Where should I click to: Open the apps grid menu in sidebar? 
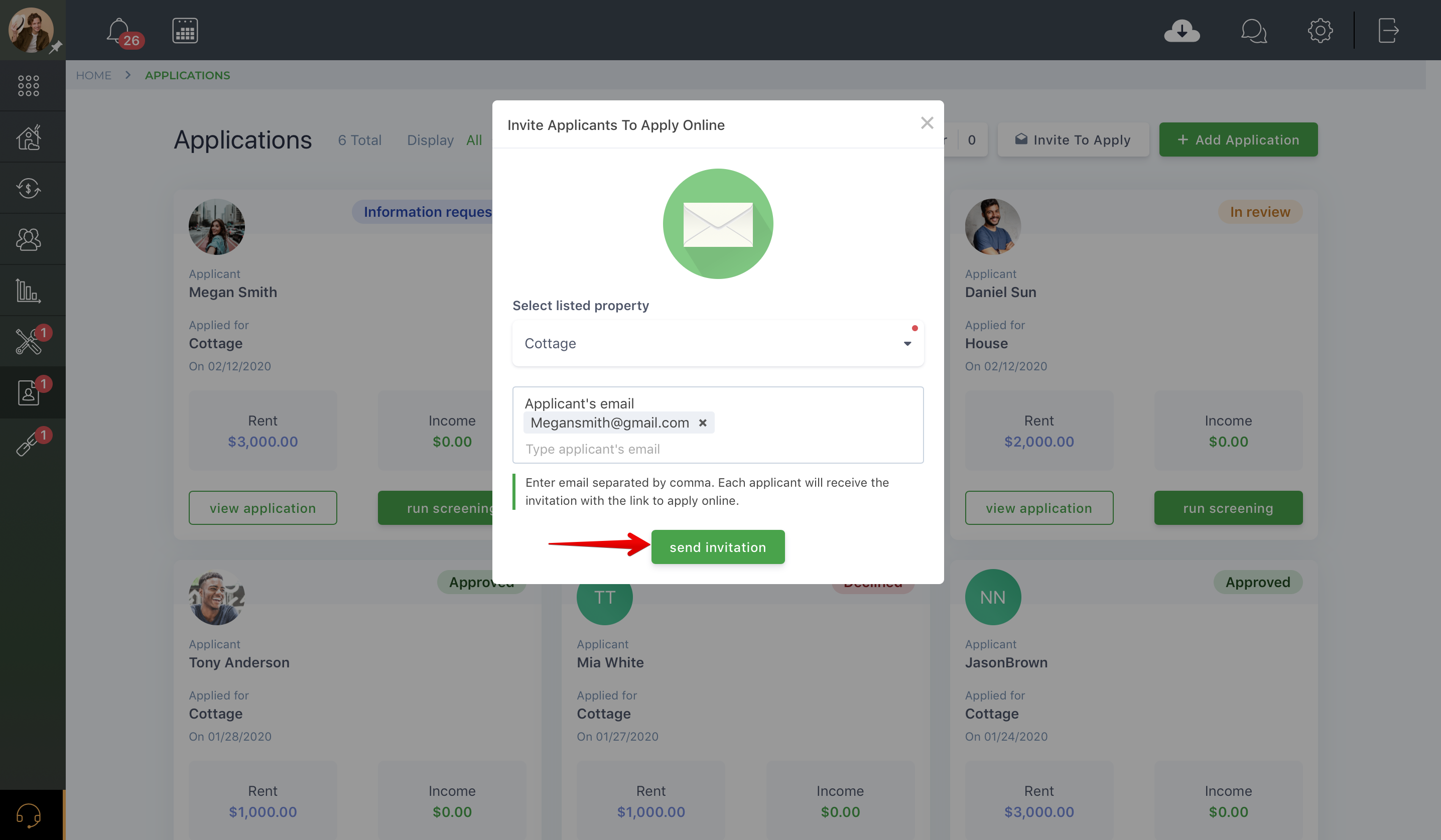pyautogui.click(x=28, y=85)
